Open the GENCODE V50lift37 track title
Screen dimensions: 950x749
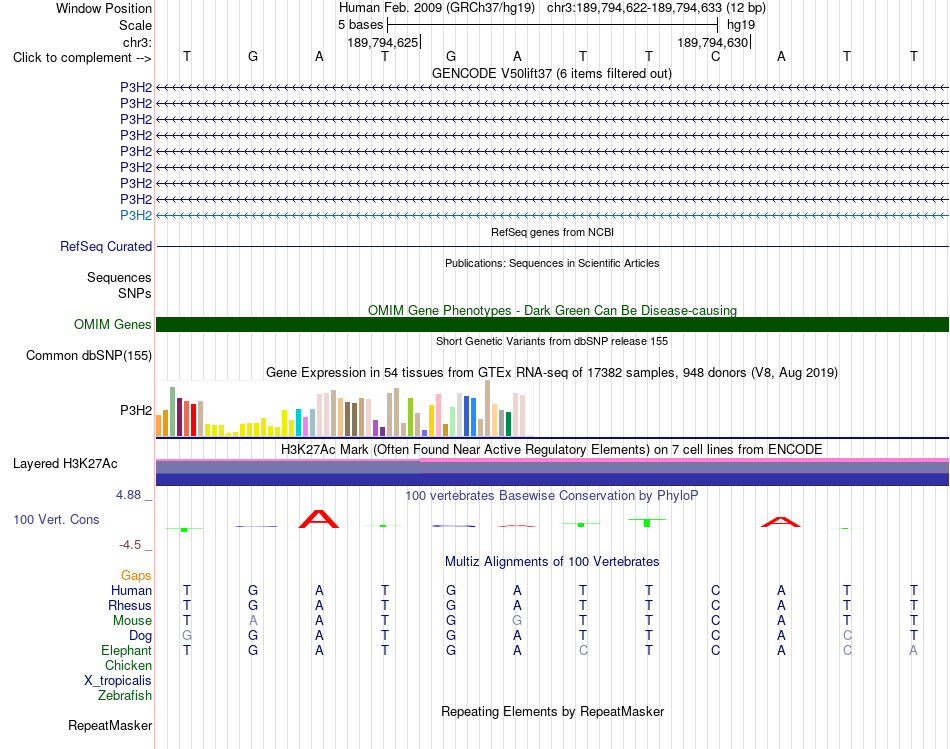551,73
